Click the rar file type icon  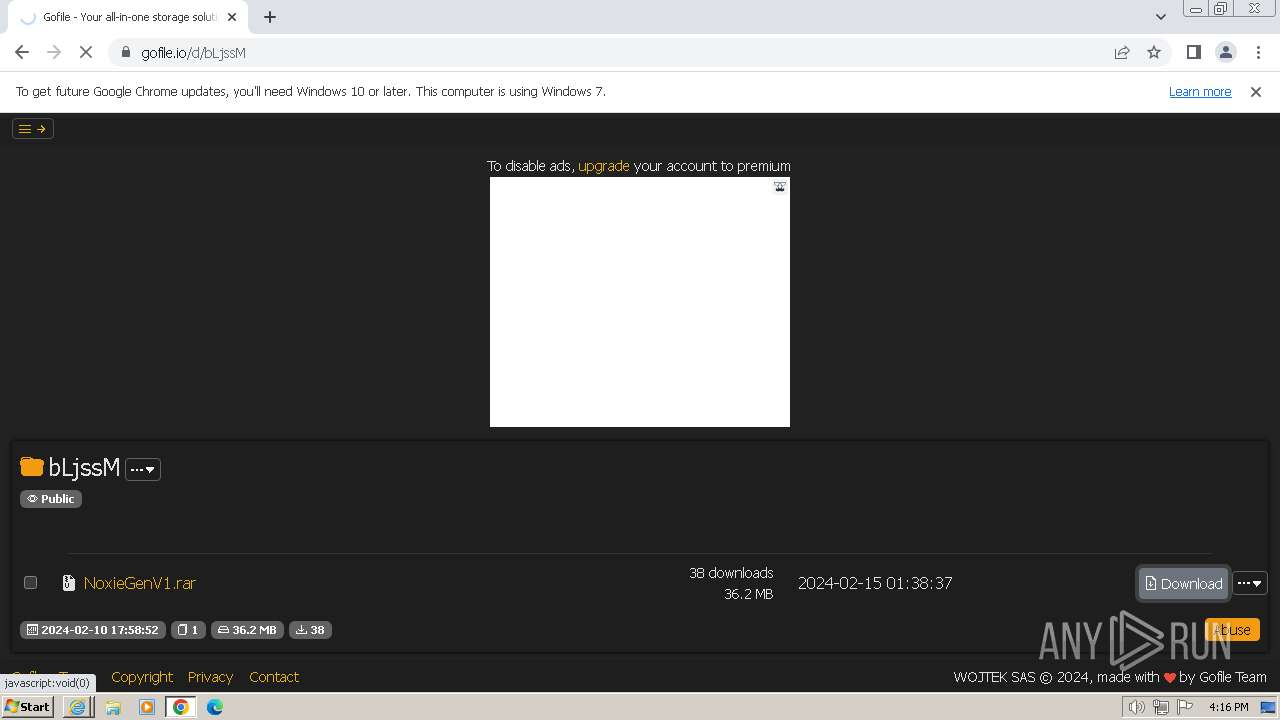pyautogui.click(x=69, y=583)
